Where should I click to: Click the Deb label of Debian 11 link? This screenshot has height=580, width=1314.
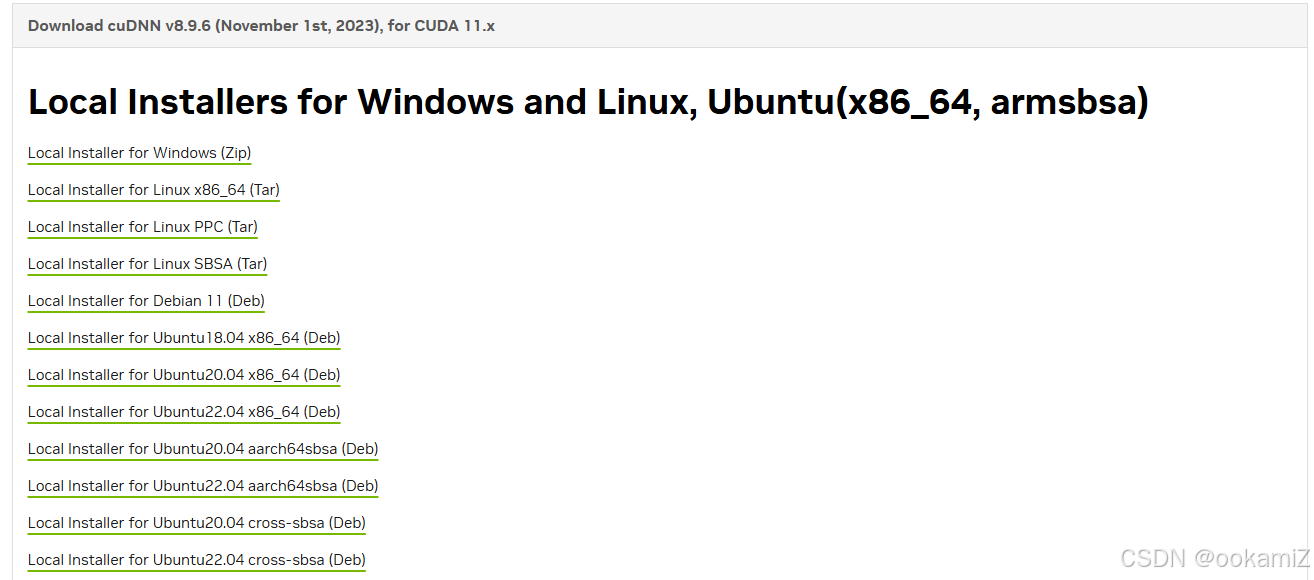click(247, 301)
